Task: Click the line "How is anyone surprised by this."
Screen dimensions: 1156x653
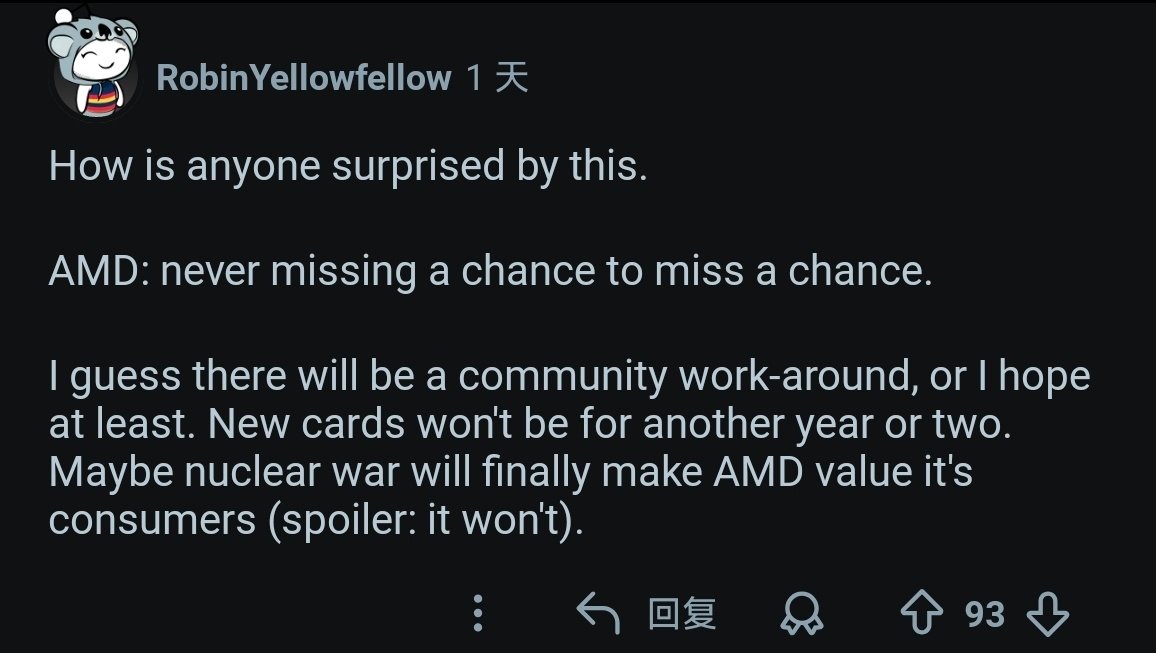Action: [x=348, y=166]
